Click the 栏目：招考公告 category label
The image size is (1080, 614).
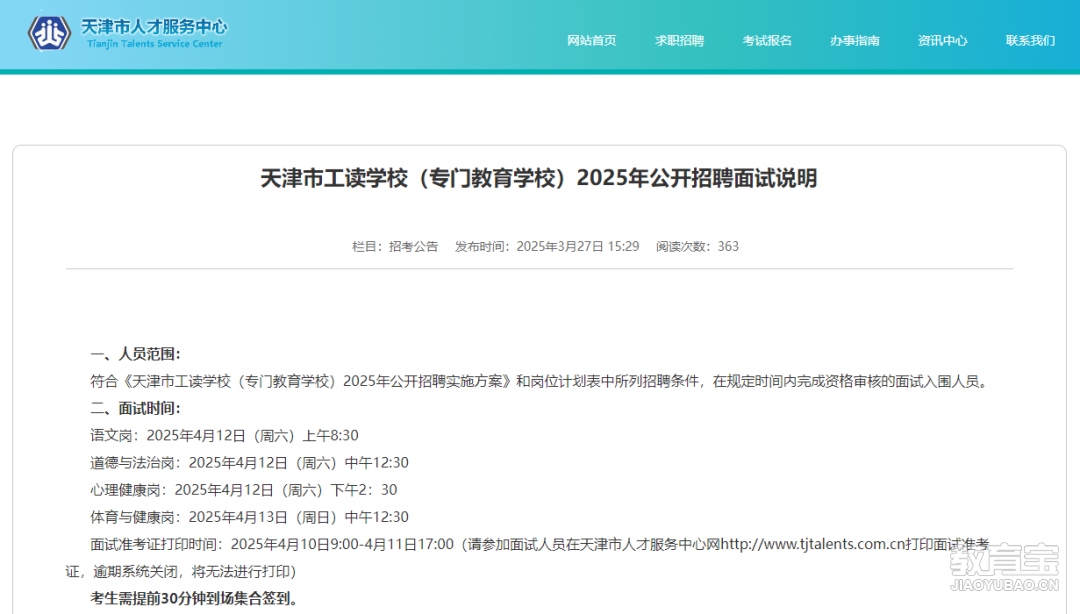point(395,247)
